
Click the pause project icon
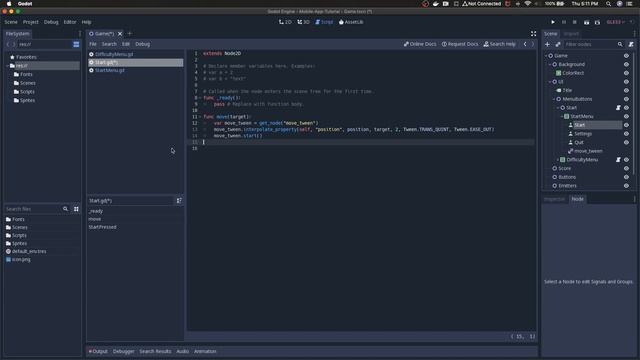click(x=564, y=22)
